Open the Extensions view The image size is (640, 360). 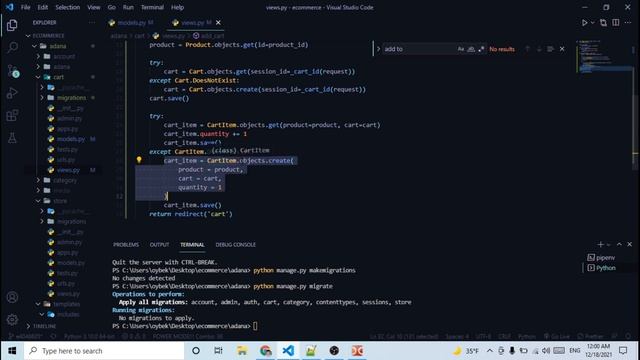tap(12, 116)
